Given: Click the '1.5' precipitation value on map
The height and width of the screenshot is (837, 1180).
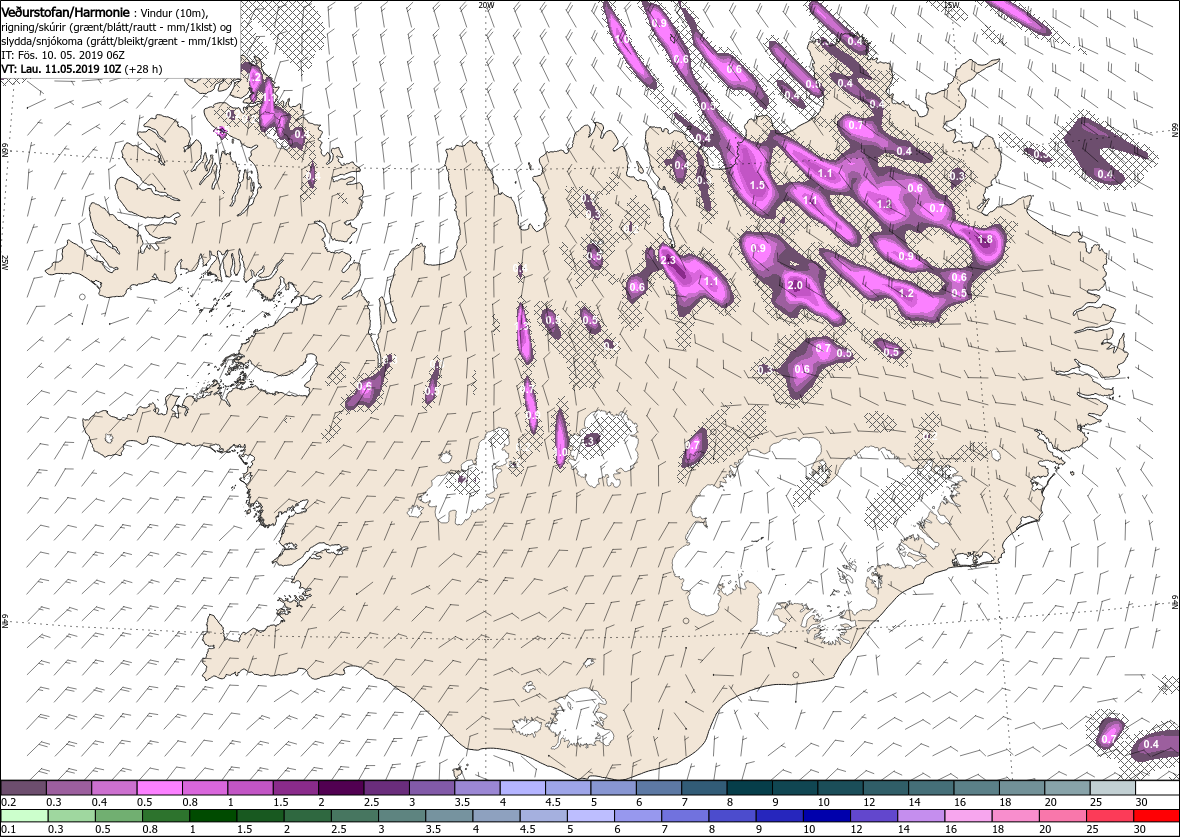Looking at the screenshot, I should point(757,185).
